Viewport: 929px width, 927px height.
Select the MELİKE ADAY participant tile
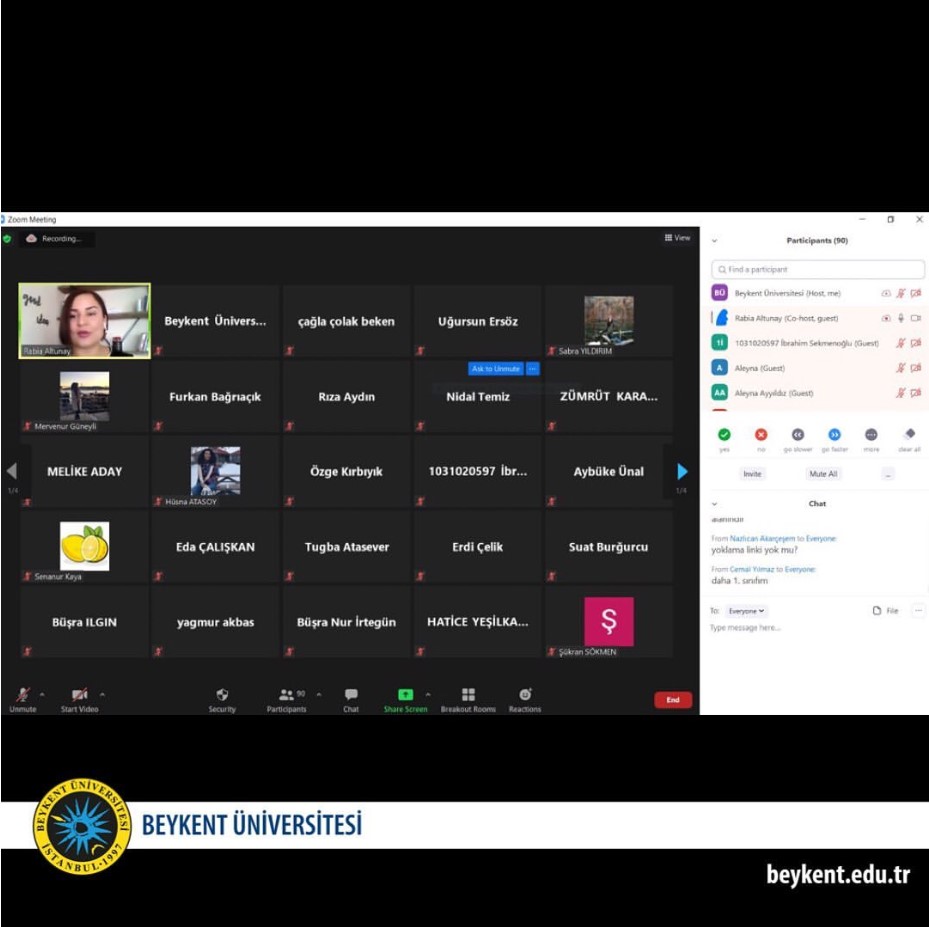click(84, 471)
